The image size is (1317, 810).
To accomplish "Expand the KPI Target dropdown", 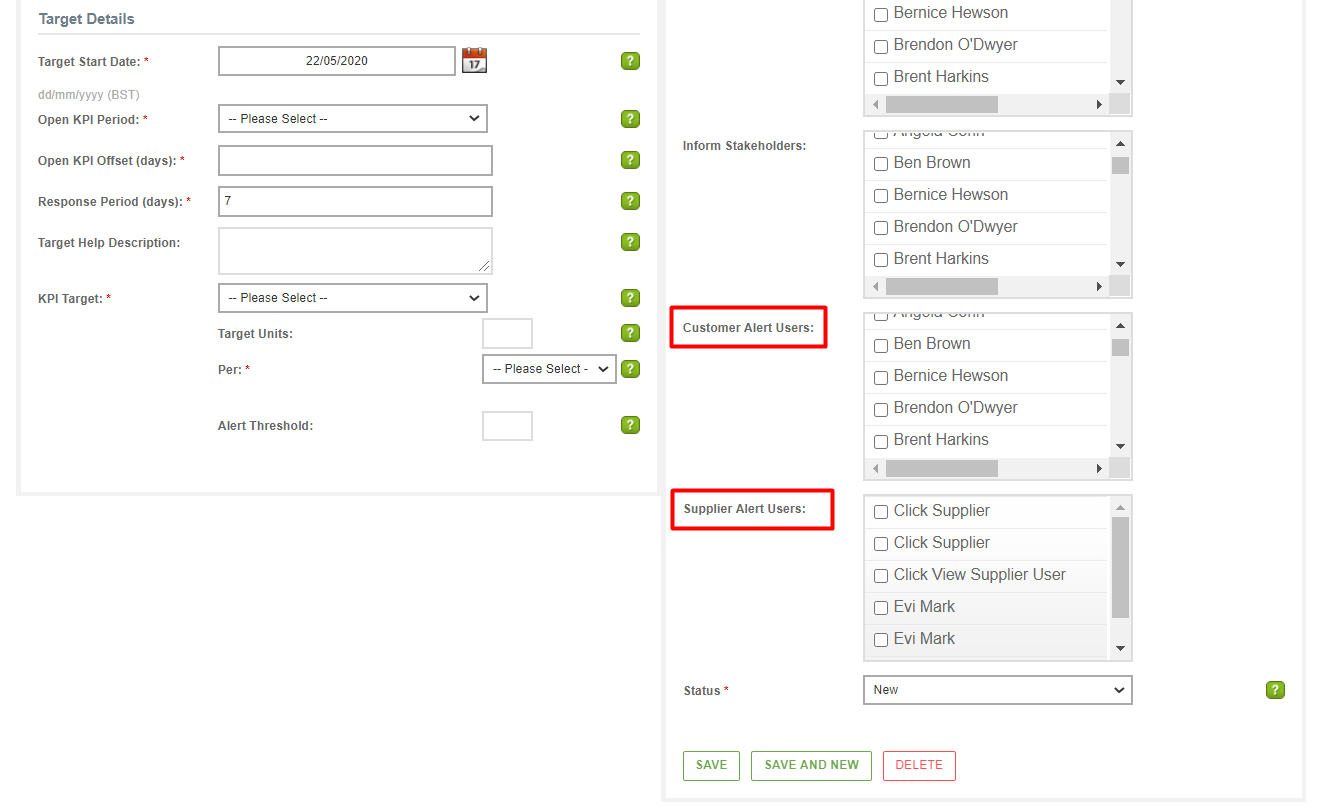I will (353, 298).
